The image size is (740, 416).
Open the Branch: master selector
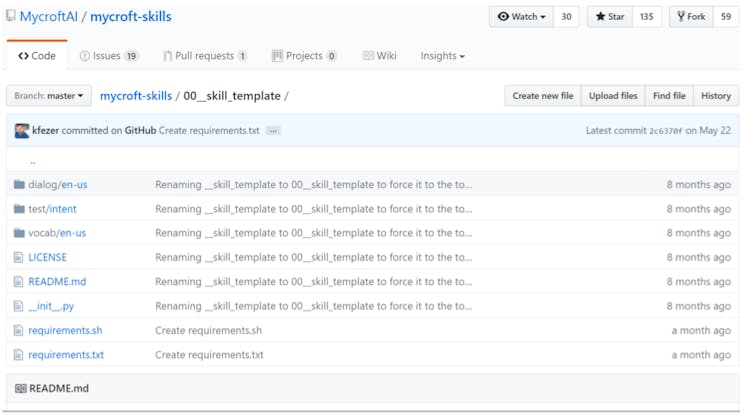(x=49, y=96)
